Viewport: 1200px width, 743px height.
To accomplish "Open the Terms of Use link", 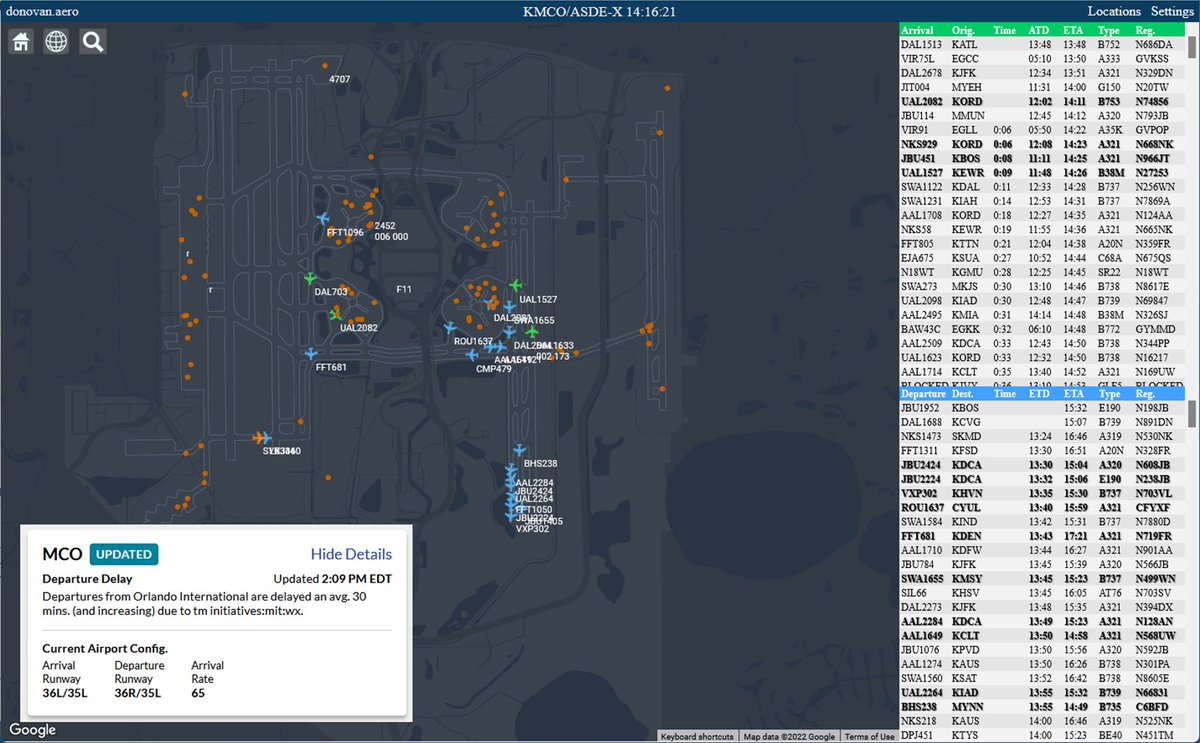I will tap(868, 737).
